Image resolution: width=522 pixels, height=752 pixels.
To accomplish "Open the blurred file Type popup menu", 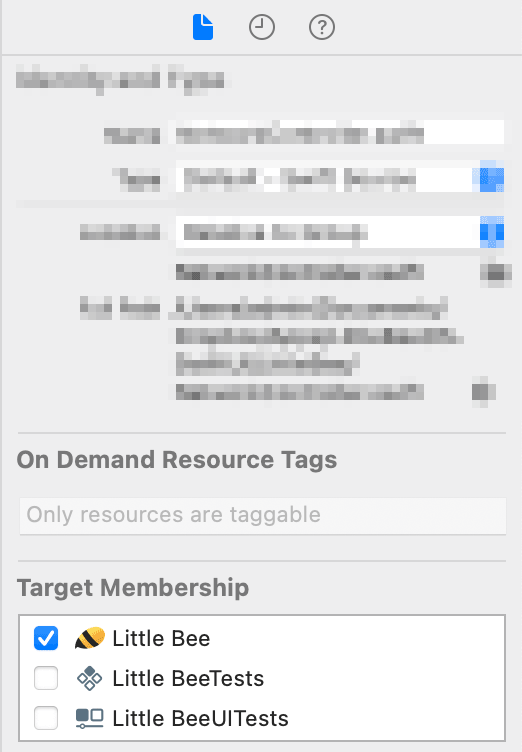I will coord(340,179).
